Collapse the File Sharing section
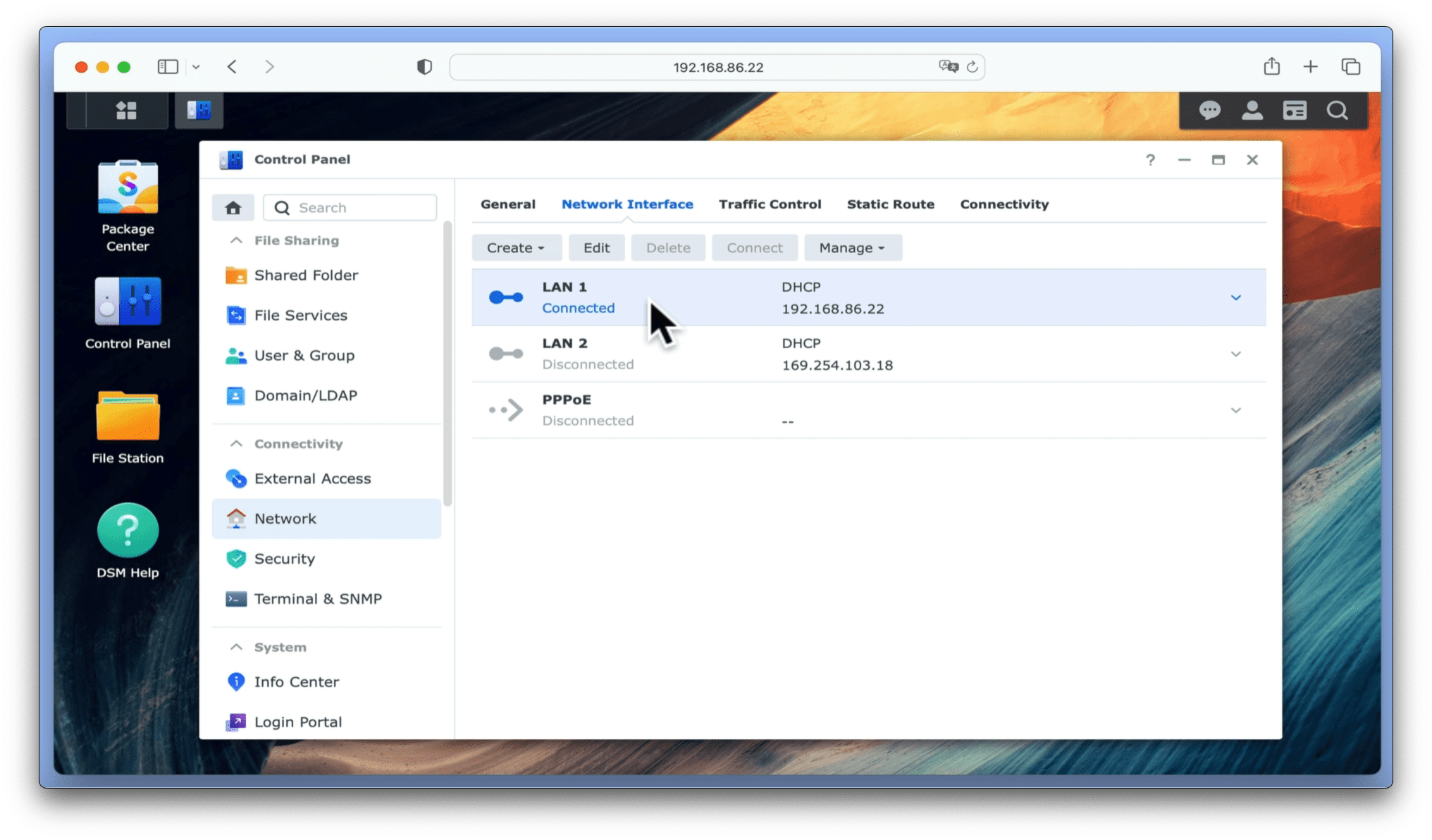 click(x=237, y=241)
